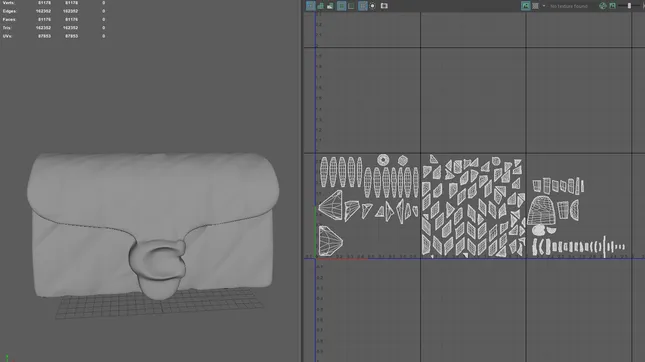Take a UV snapshot with the camera icon

pyautogui.click(x=384, y=6)
